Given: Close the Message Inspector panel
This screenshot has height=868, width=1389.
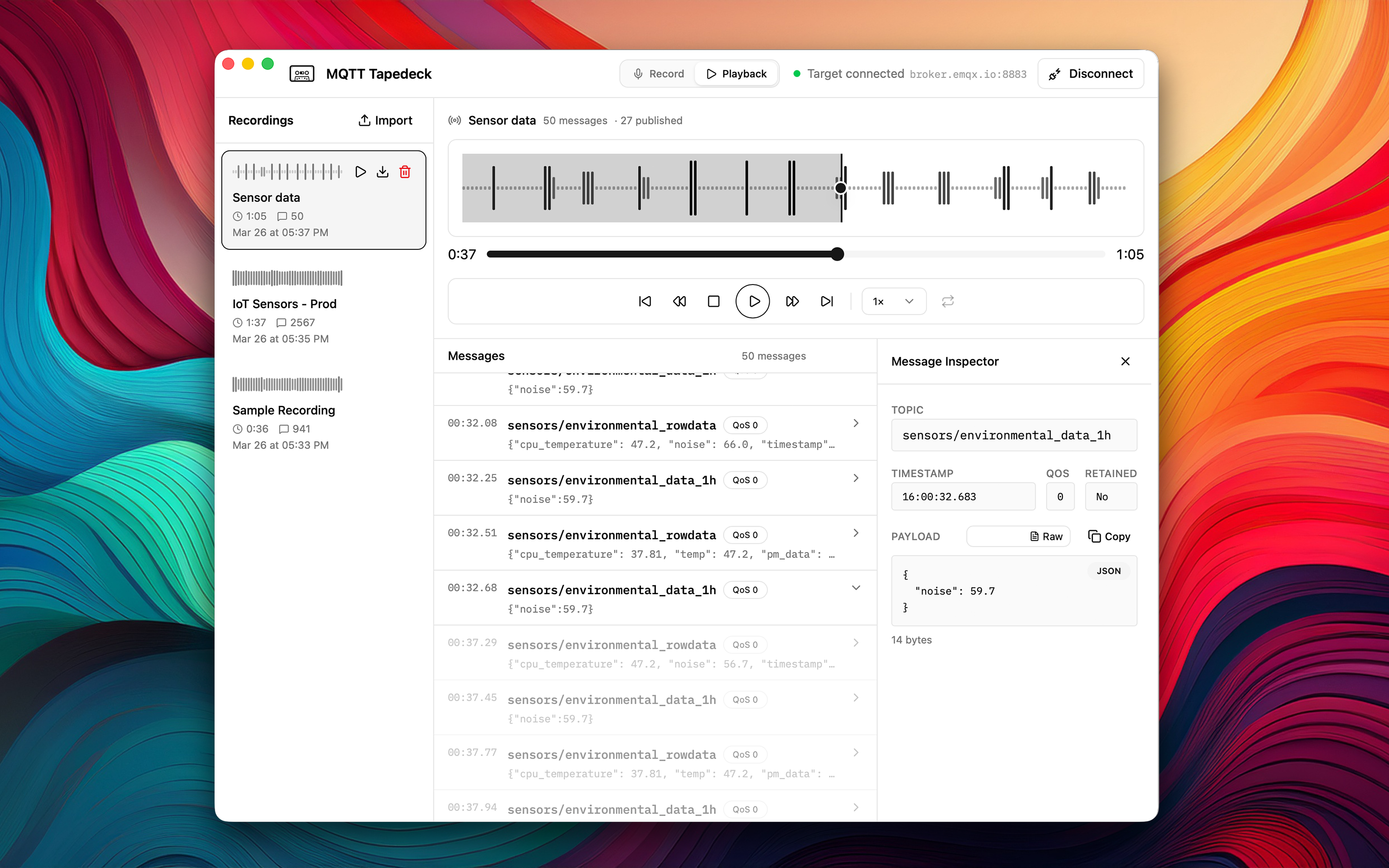Looking at the screenshot, I should pos(1125,361).
